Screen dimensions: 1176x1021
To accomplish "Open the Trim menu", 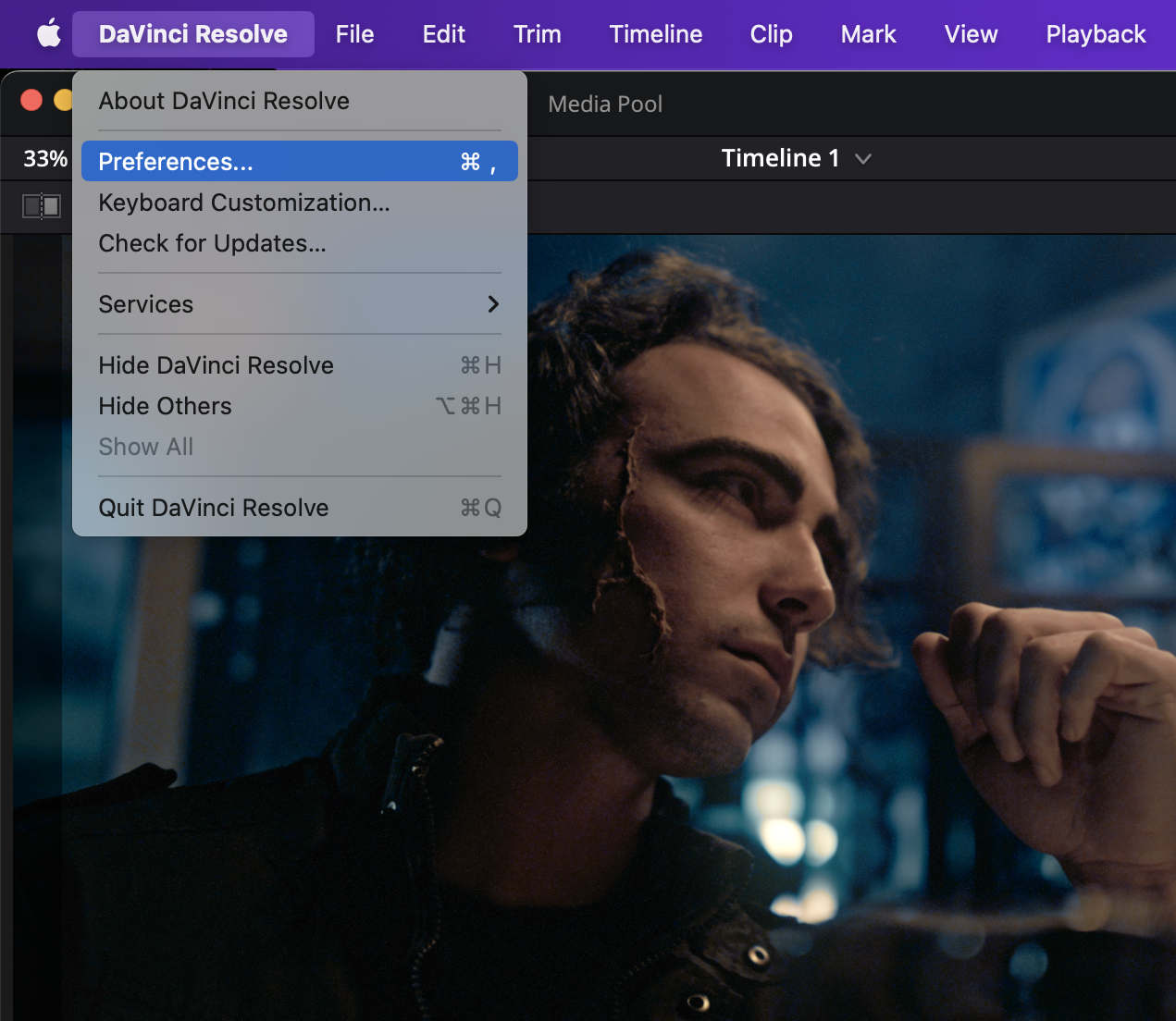I will pyautogui.click(x=538, y=34).
